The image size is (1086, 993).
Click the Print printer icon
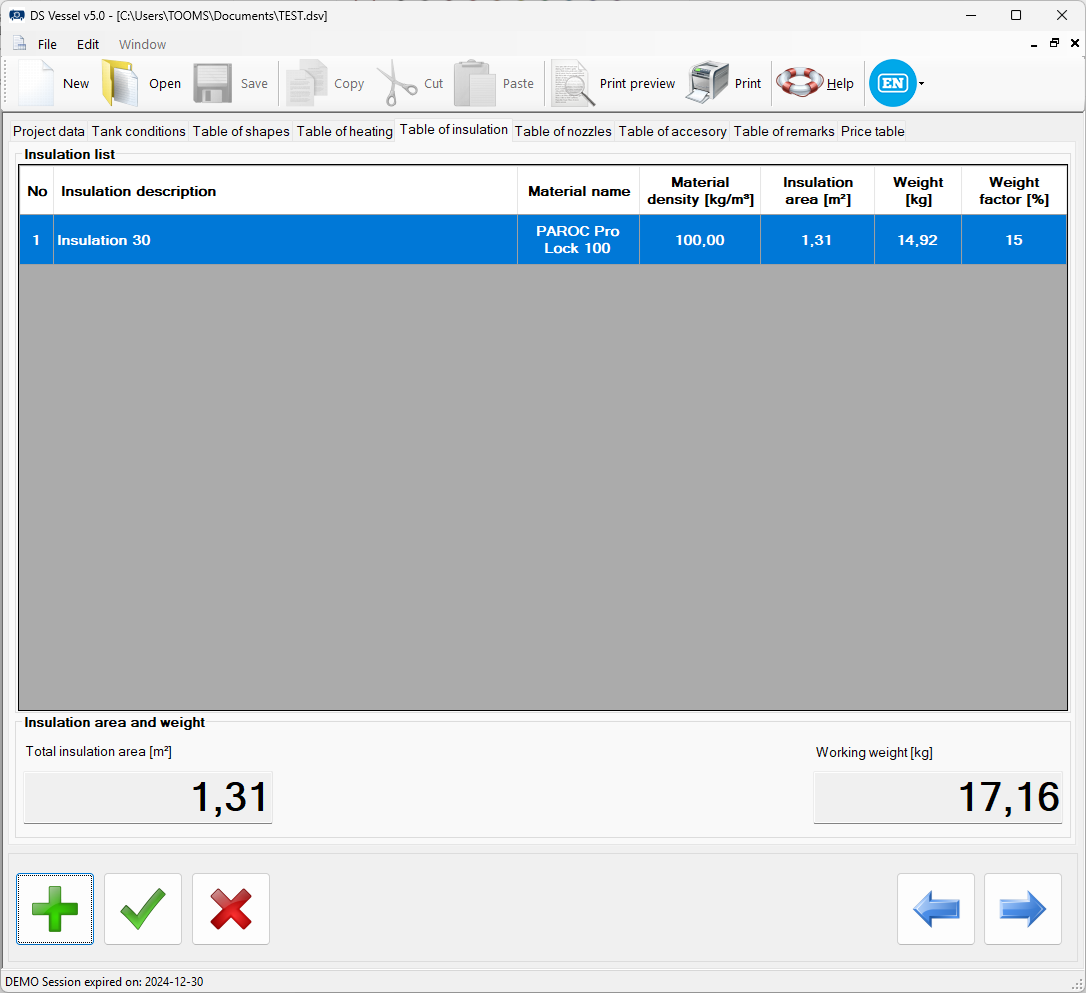pos(707,84)
